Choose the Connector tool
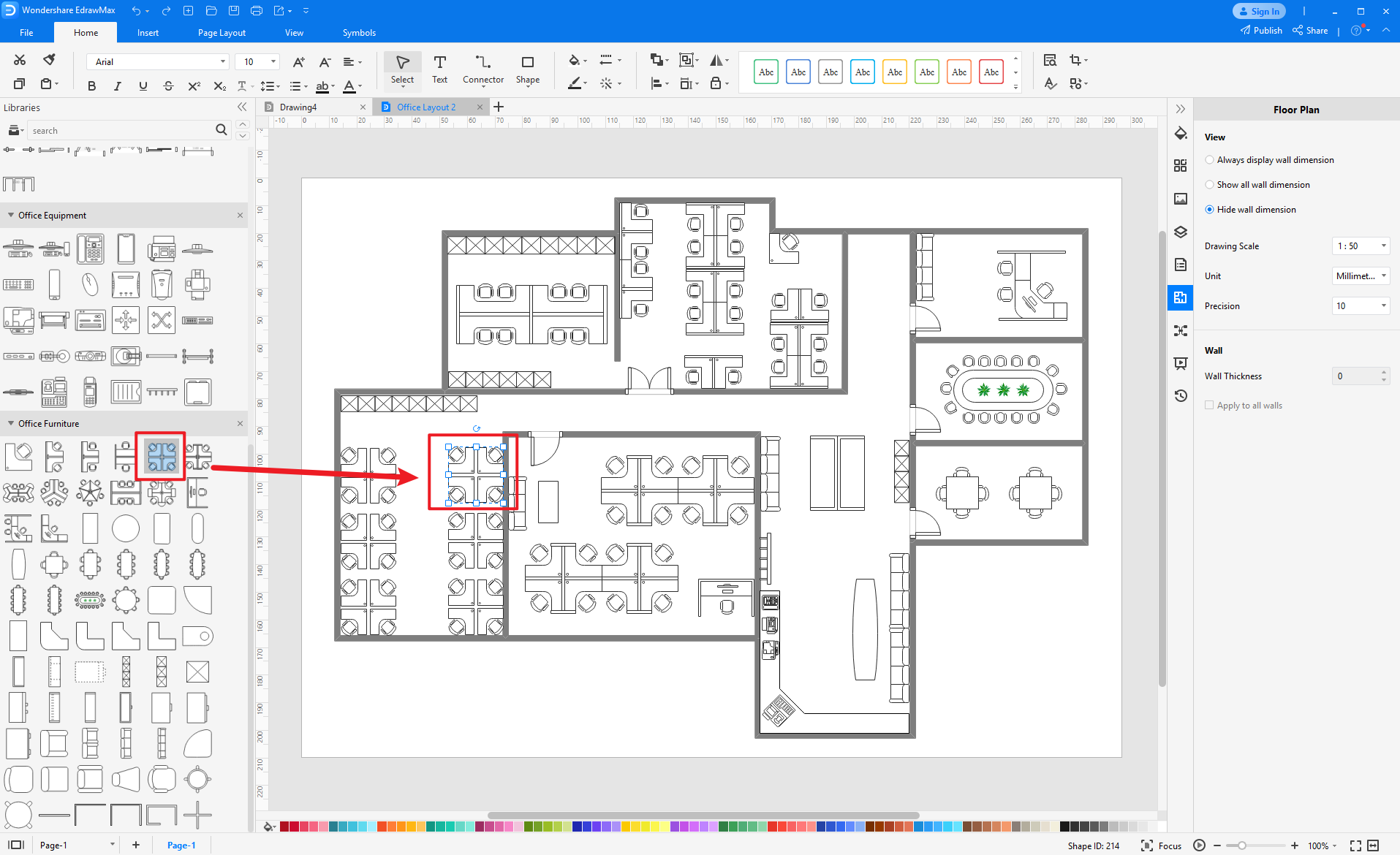 pos(483,69)
